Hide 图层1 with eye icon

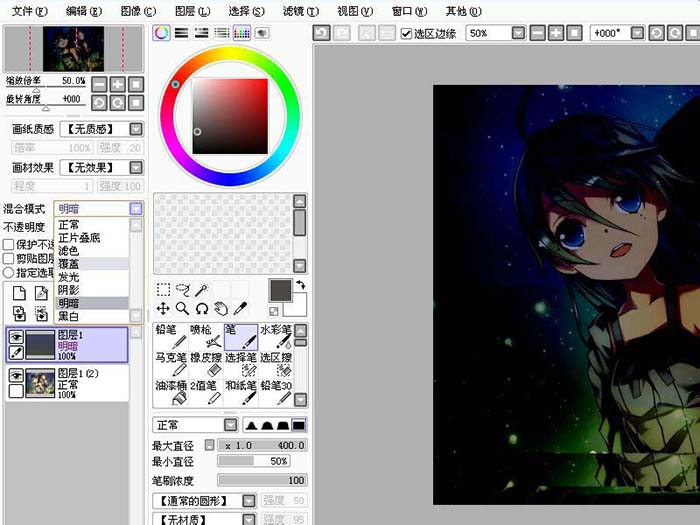[x=16, y=337]
